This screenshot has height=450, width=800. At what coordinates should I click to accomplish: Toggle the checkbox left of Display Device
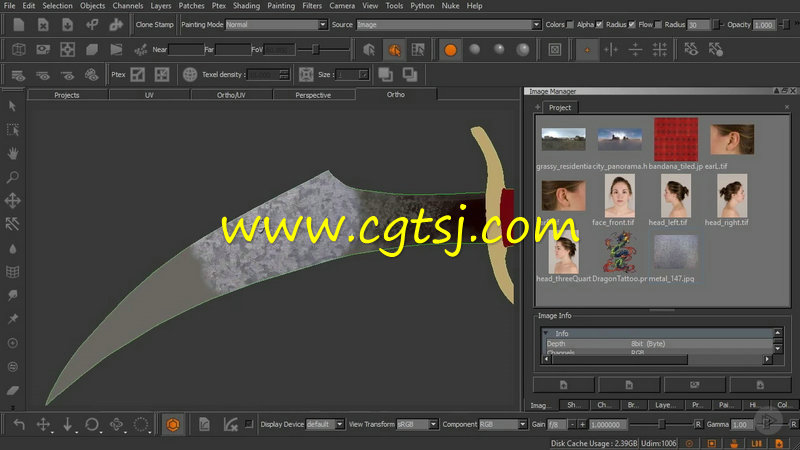(x=249, y=424)
